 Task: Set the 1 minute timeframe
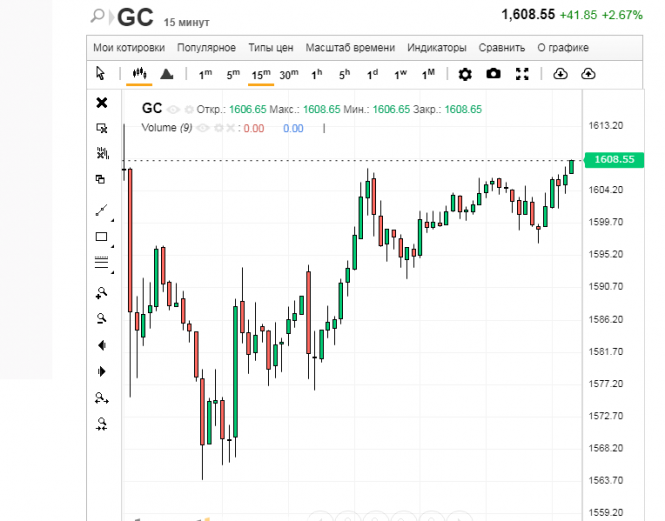205,75
